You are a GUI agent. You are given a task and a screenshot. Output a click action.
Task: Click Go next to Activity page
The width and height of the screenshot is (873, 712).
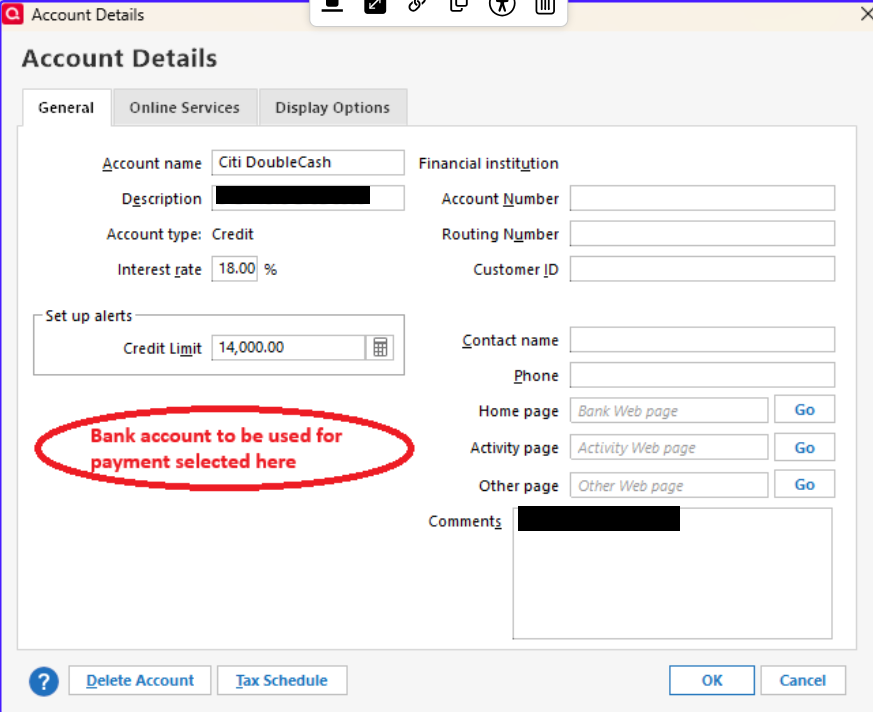[x=805, y=448]
